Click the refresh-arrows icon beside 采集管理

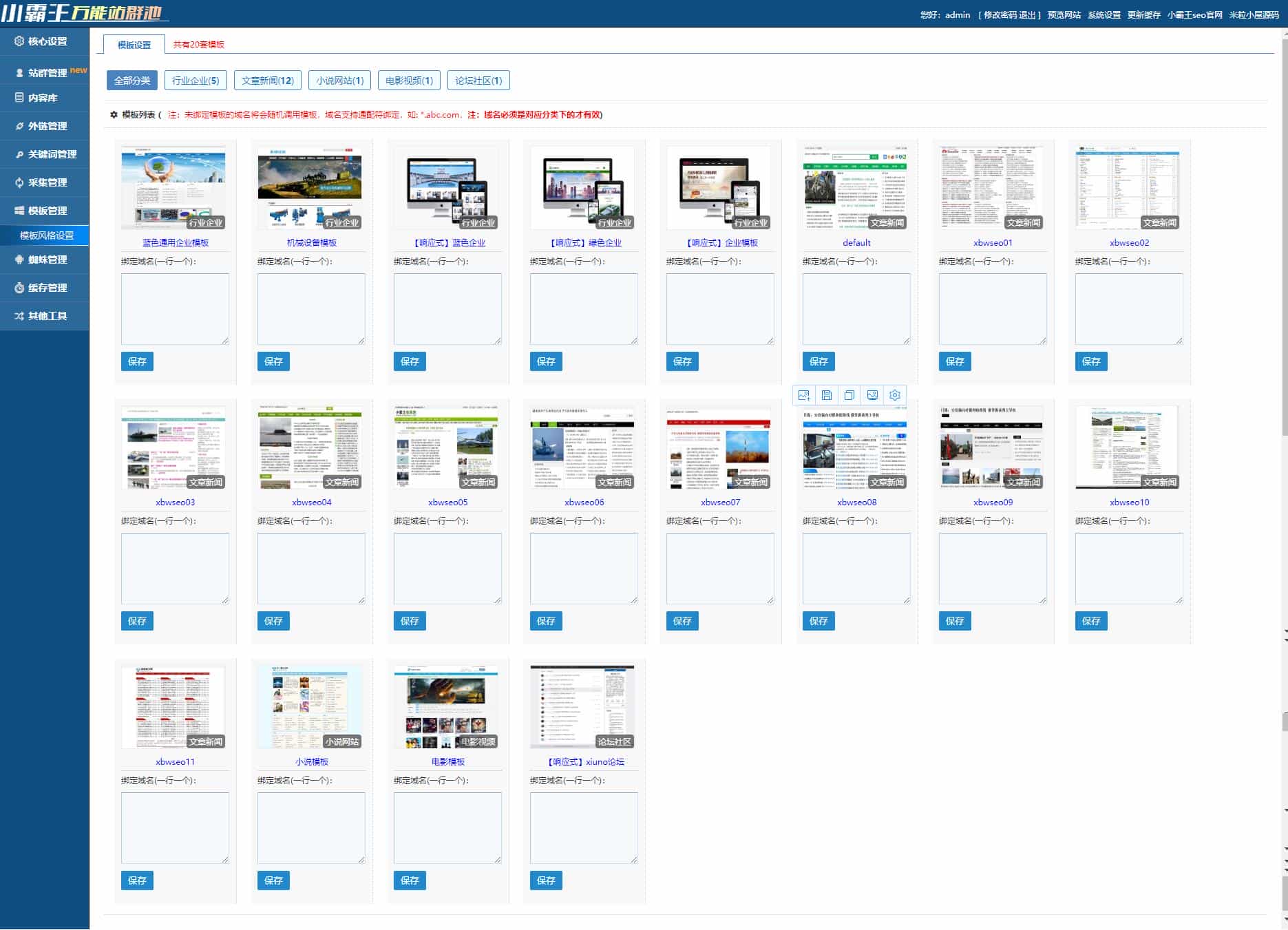pyautogui.click(x=19, y=182)
